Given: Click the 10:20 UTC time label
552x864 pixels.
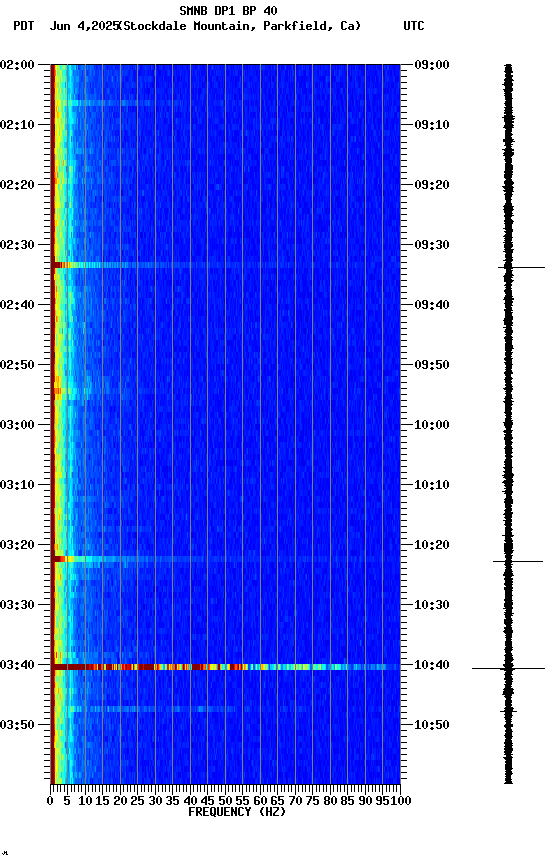Looking at the screenshot, I should pyautogui.click(x=432, y=545).
